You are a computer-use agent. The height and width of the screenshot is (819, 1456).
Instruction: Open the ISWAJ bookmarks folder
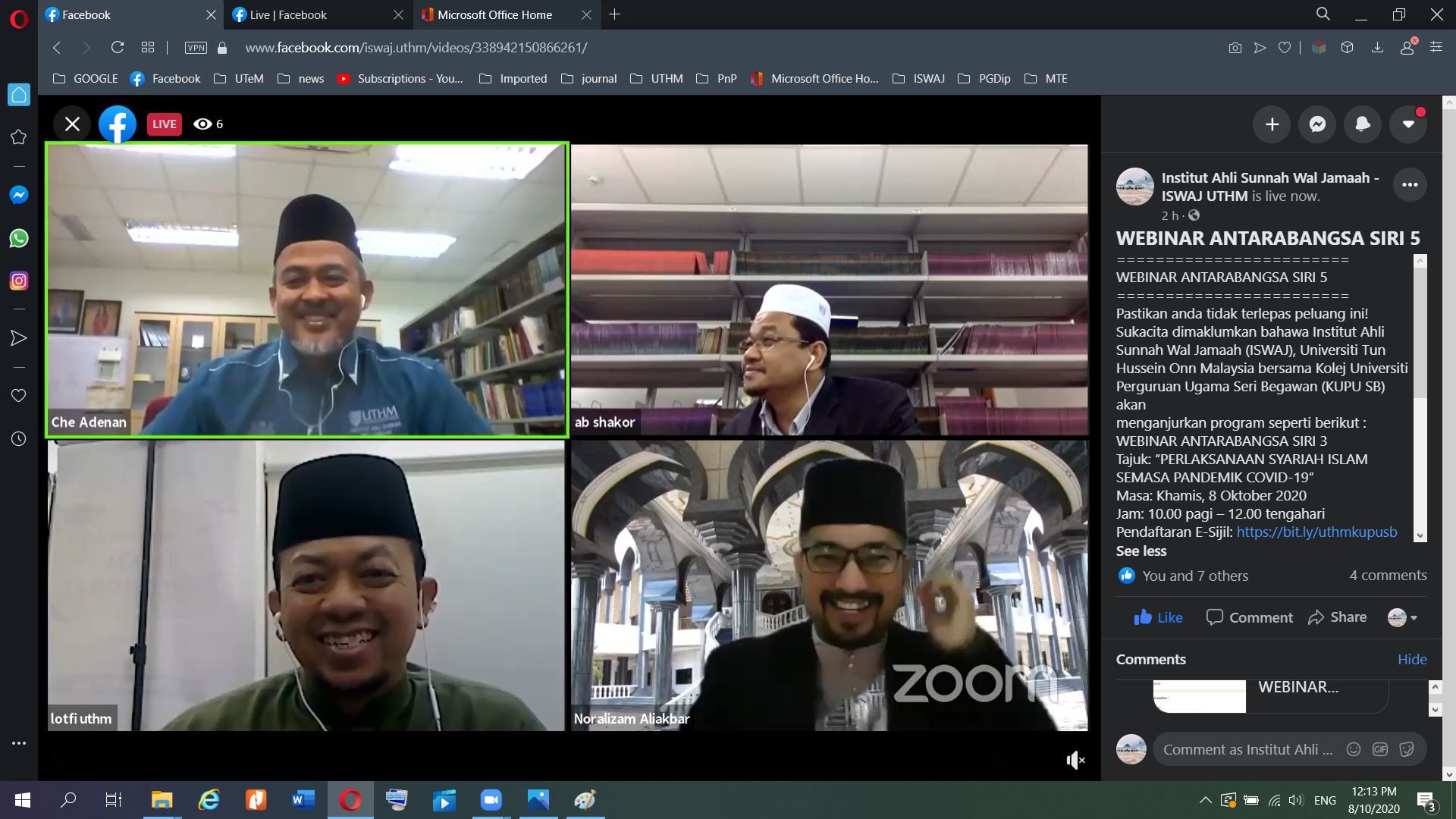click(x=919, y=79)
